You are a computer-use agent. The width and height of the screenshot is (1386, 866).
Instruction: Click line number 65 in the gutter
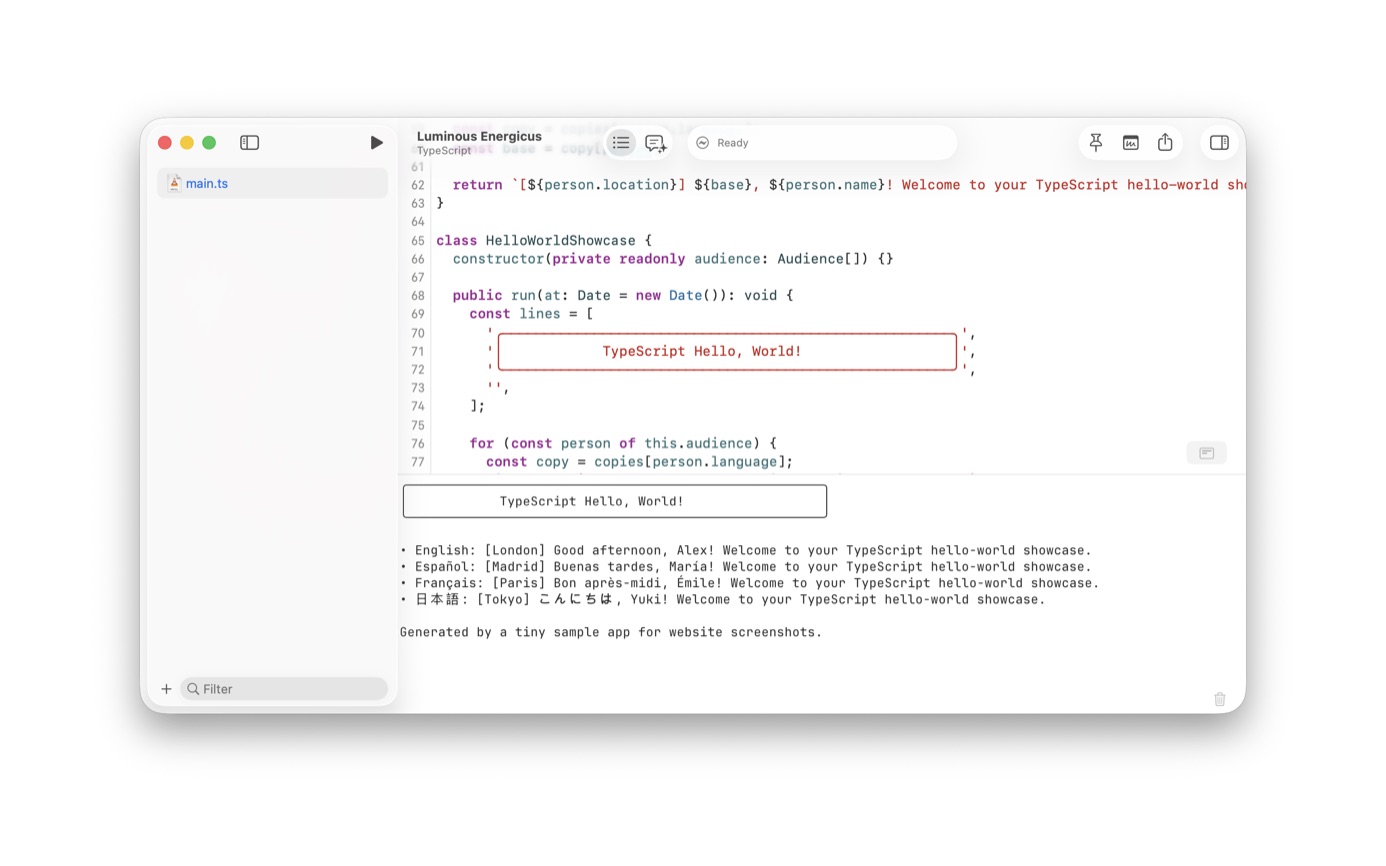pos(417,241)
